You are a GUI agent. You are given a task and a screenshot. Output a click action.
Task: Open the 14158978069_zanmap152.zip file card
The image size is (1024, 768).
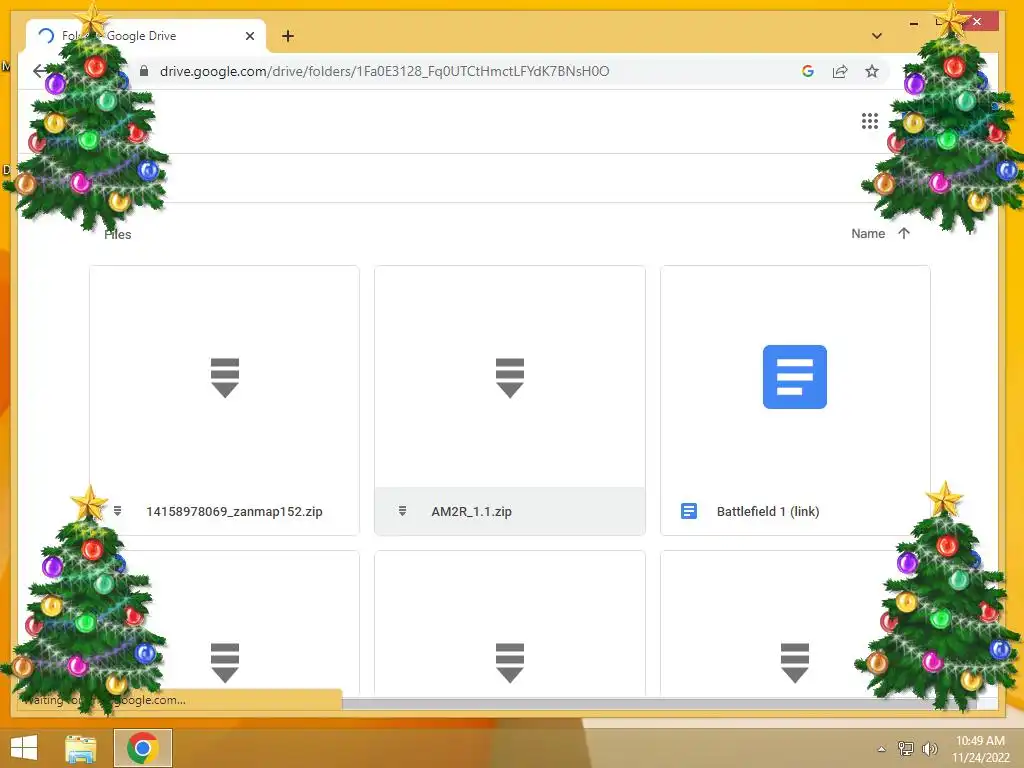coord(224,400)
